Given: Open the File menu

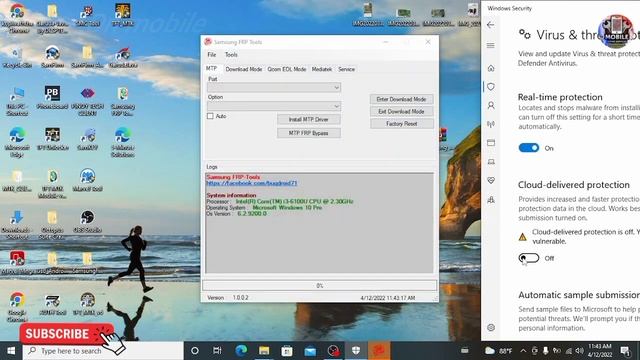Looking at the screenshot, I should [x=211, y=55].
